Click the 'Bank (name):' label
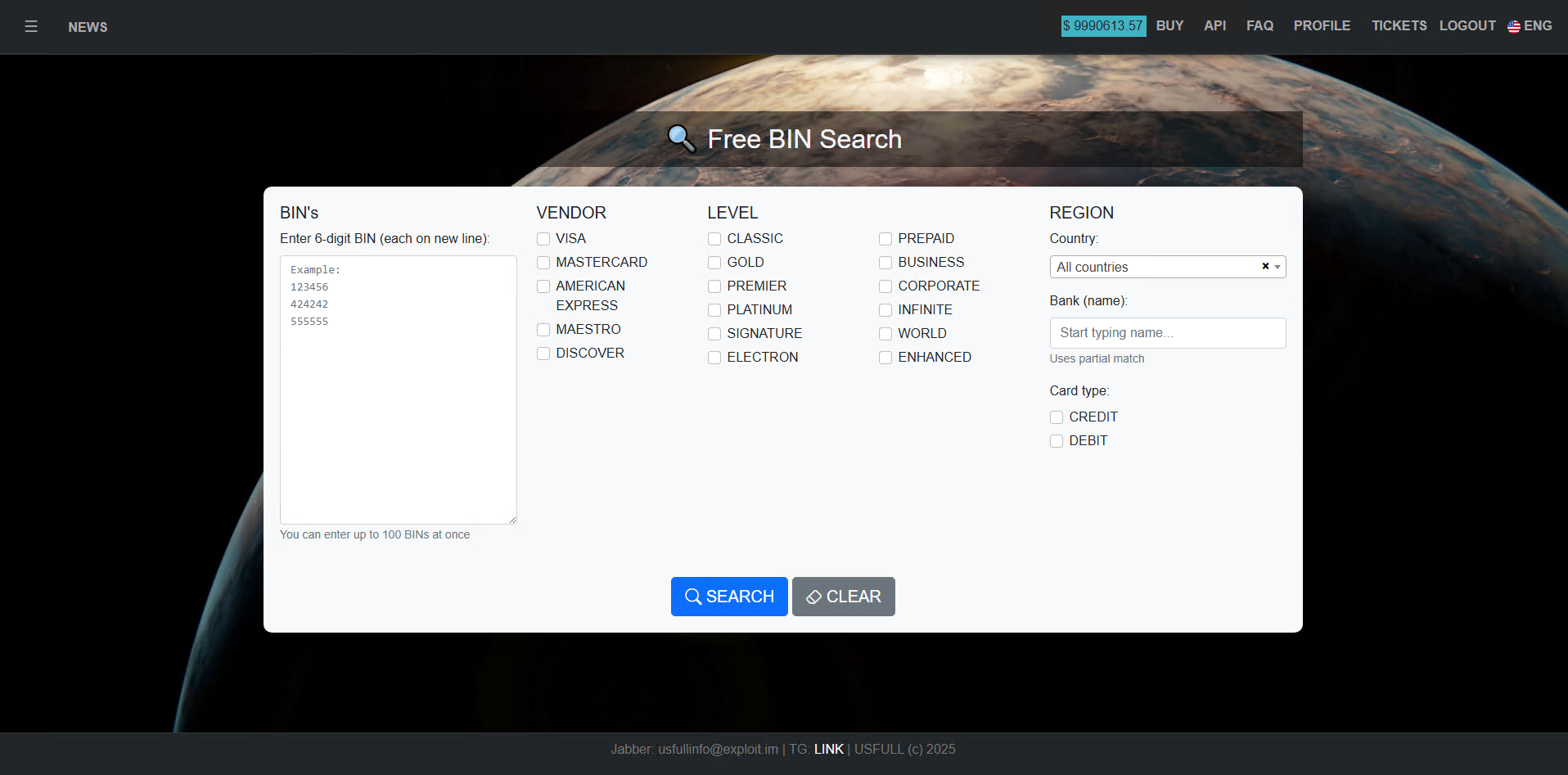The width and height of the screenshot is (1568, 775). coord(1088,301)
